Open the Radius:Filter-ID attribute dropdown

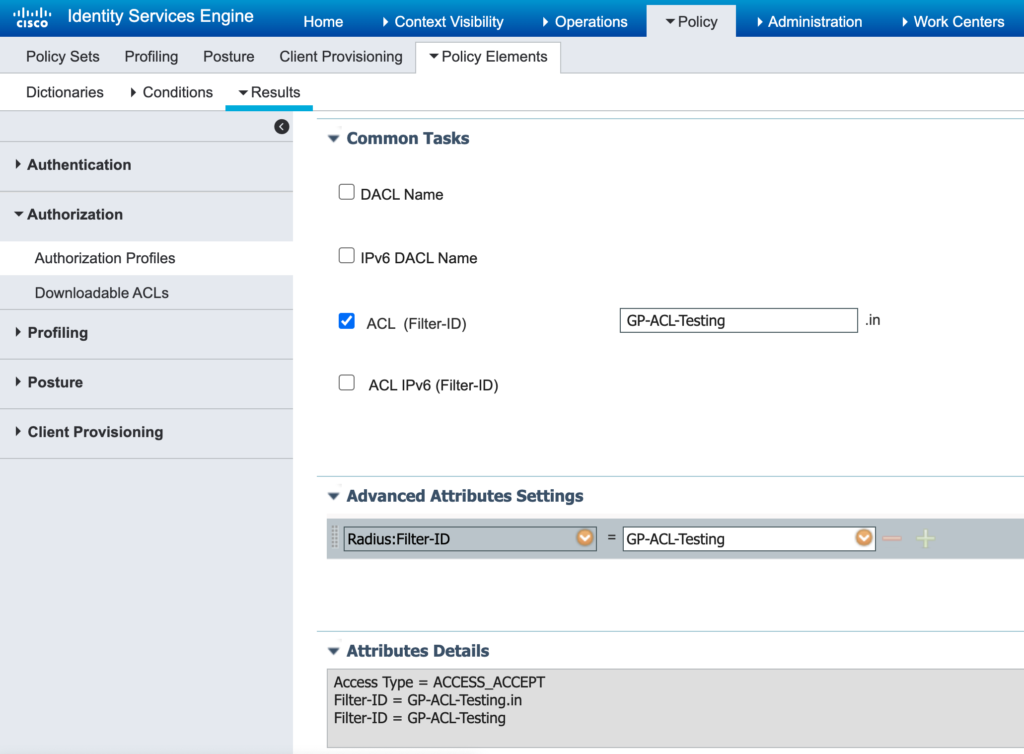click(585, 538)
